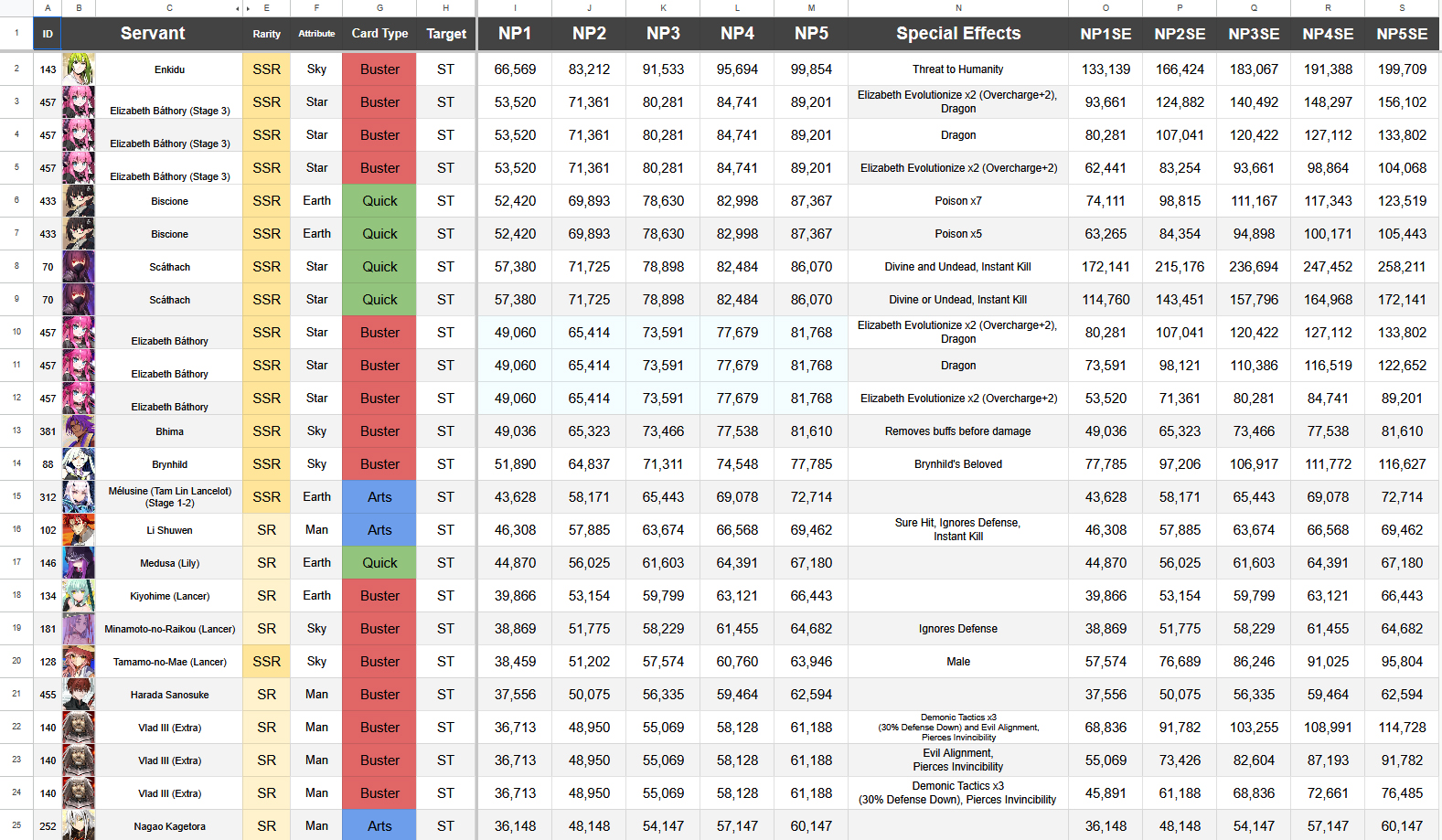Click the SSR cell in Brynhild row
Screen dimensions: 1442x840
[267, 464]
